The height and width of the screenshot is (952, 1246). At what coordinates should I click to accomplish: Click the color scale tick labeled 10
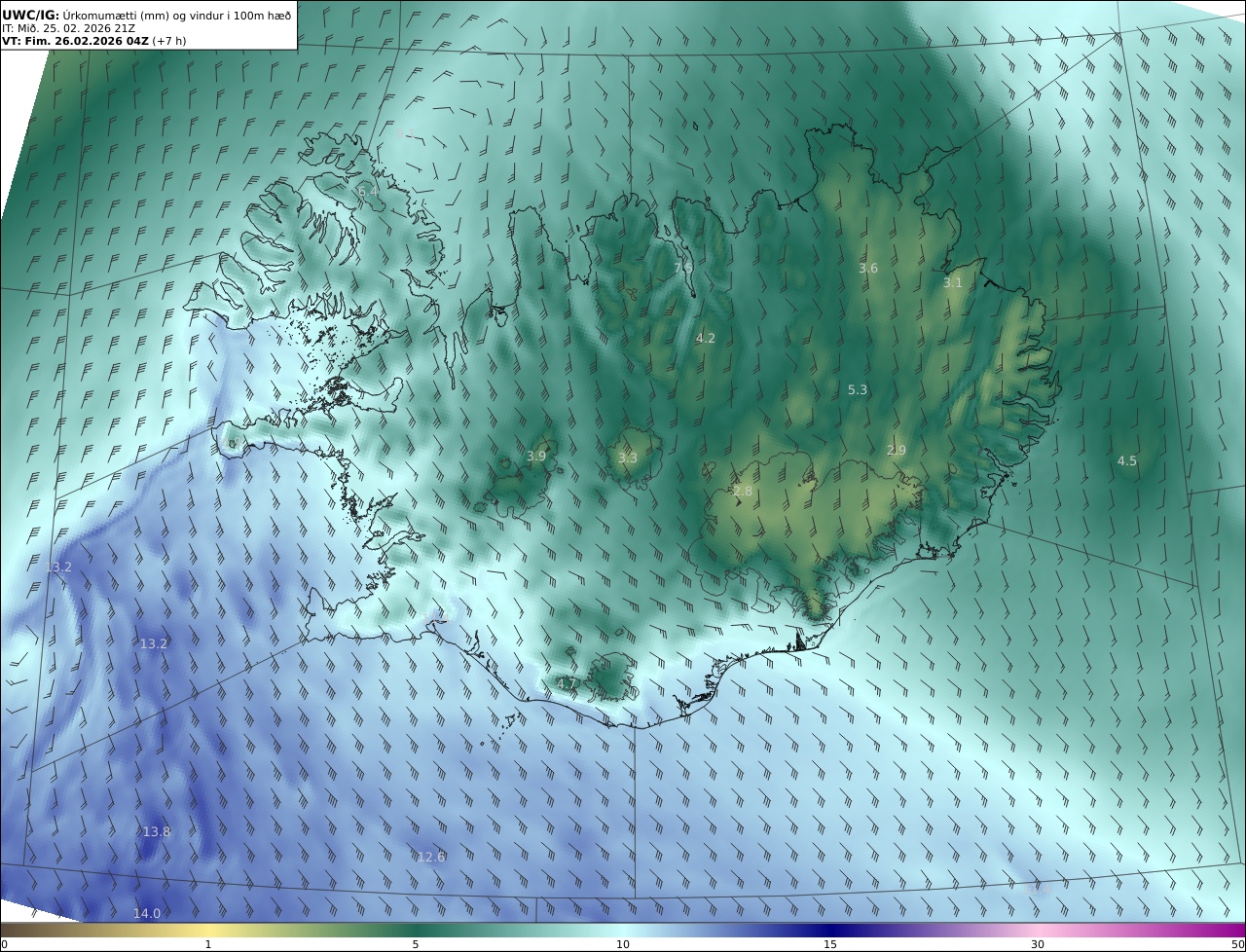point(623,944)
